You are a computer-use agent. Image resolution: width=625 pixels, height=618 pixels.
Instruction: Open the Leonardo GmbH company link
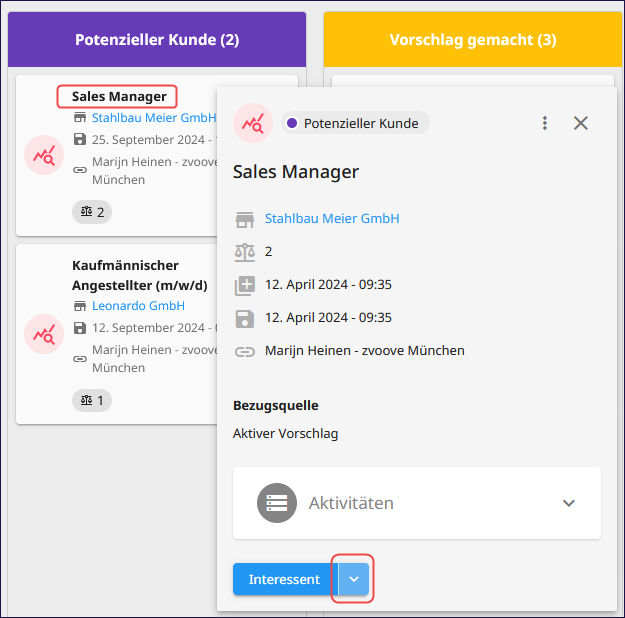click(x=138, y=306)
